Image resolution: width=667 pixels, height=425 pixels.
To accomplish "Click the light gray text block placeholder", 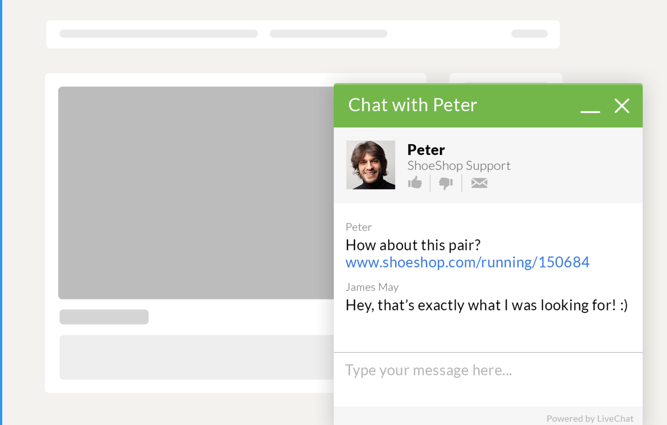I will tap(197, 357).
